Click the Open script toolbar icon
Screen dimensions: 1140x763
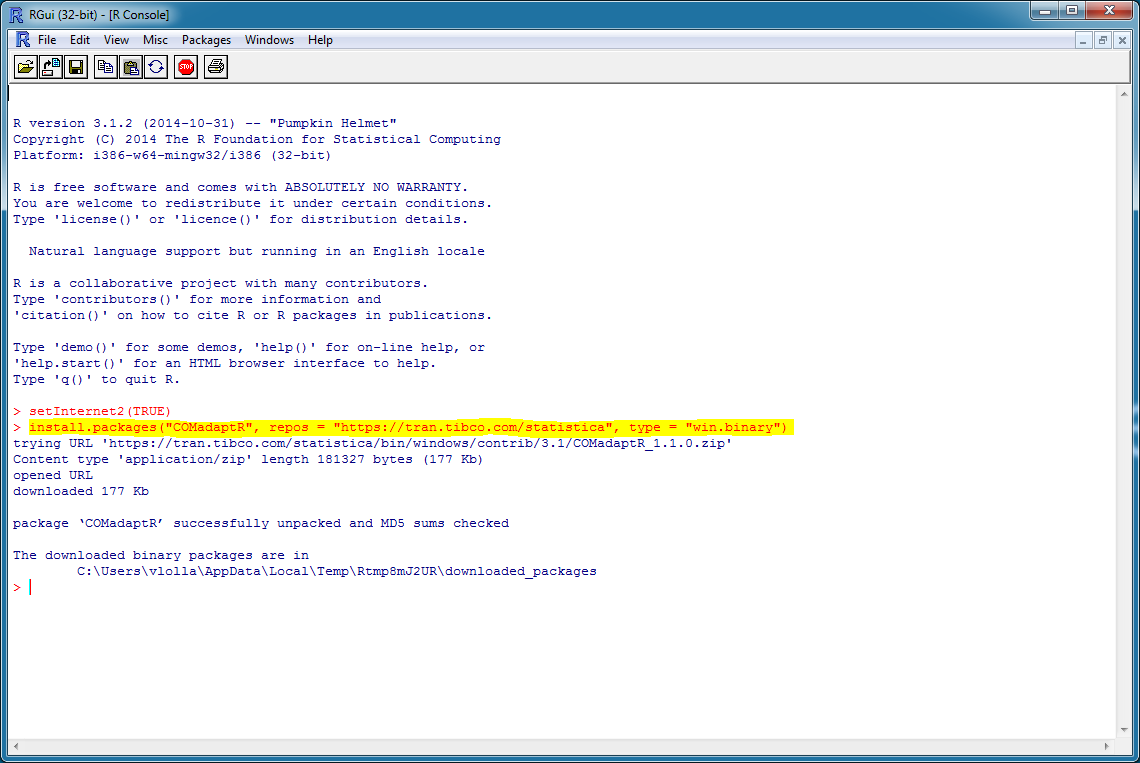25,68
